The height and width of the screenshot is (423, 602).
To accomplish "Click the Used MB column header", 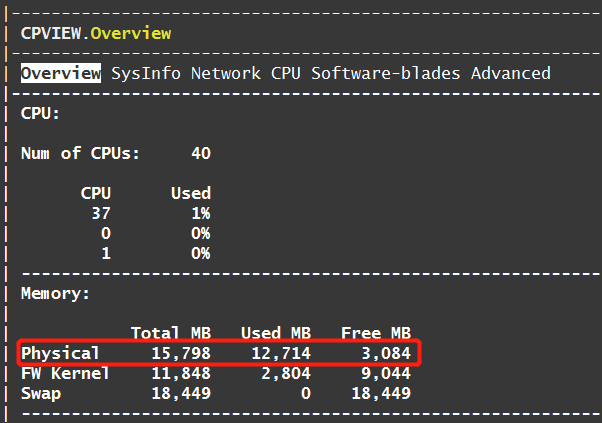I will (x=276, y=333).
